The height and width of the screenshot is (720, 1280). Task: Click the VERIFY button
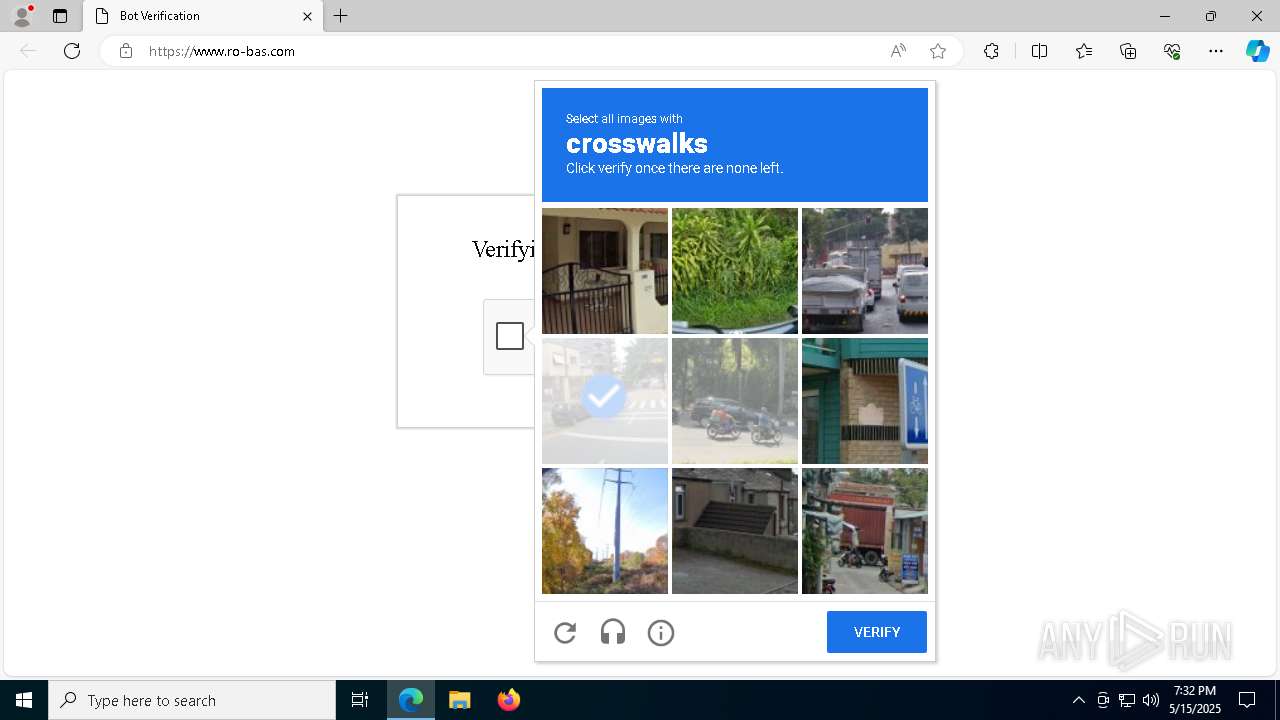tap(877, 632)
